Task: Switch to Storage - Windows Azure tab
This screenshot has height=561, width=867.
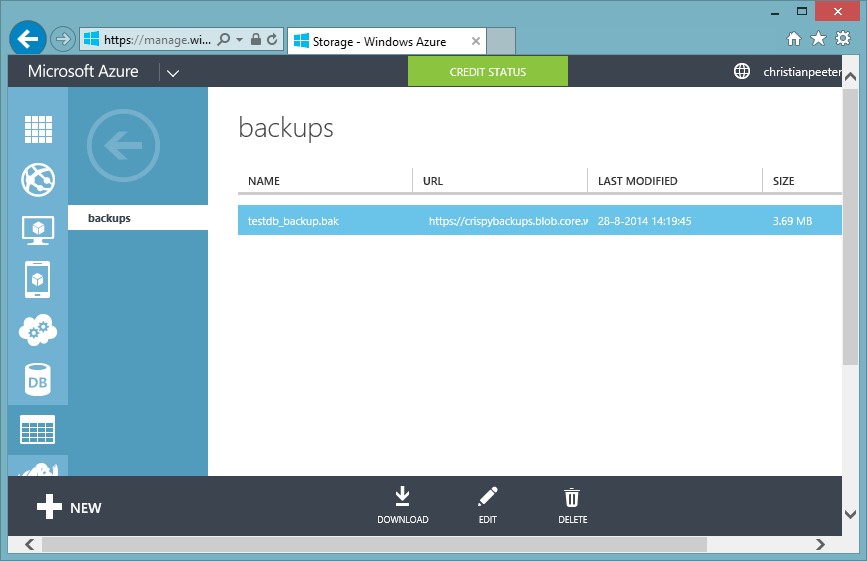Action: 385,41
